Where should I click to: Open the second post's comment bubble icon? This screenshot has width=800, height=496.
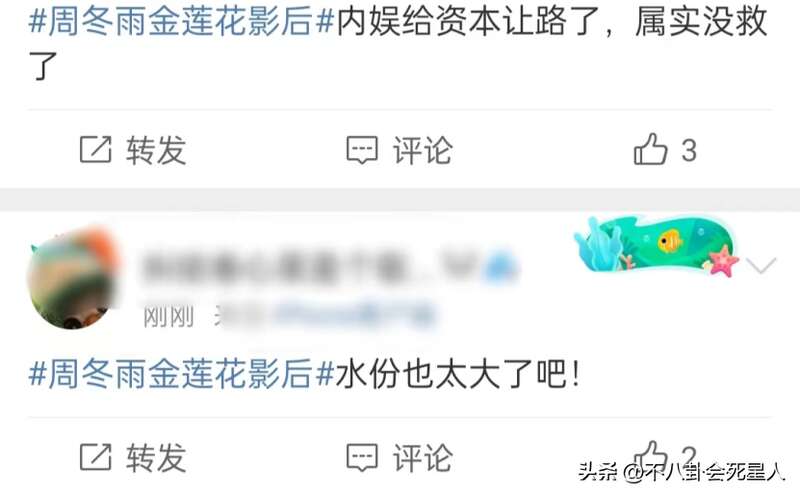362,457
